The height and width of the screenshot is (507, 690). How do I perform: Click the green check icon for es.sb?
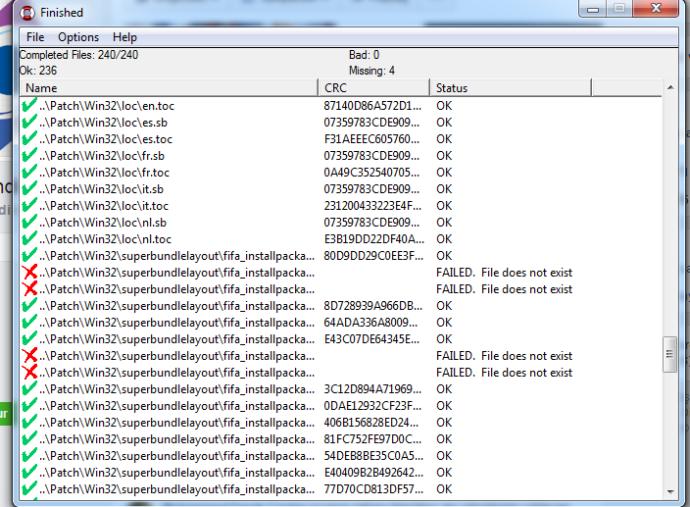click(x=29, y=122)
